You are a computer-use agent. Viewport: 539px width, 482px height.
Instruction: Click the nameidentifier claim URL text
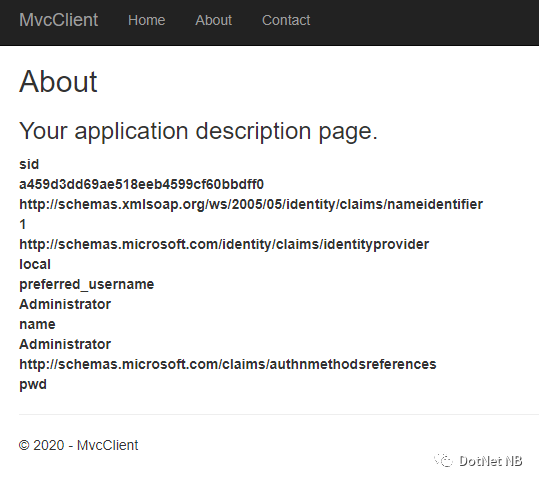pyautogui.click(x=251, y=205)
